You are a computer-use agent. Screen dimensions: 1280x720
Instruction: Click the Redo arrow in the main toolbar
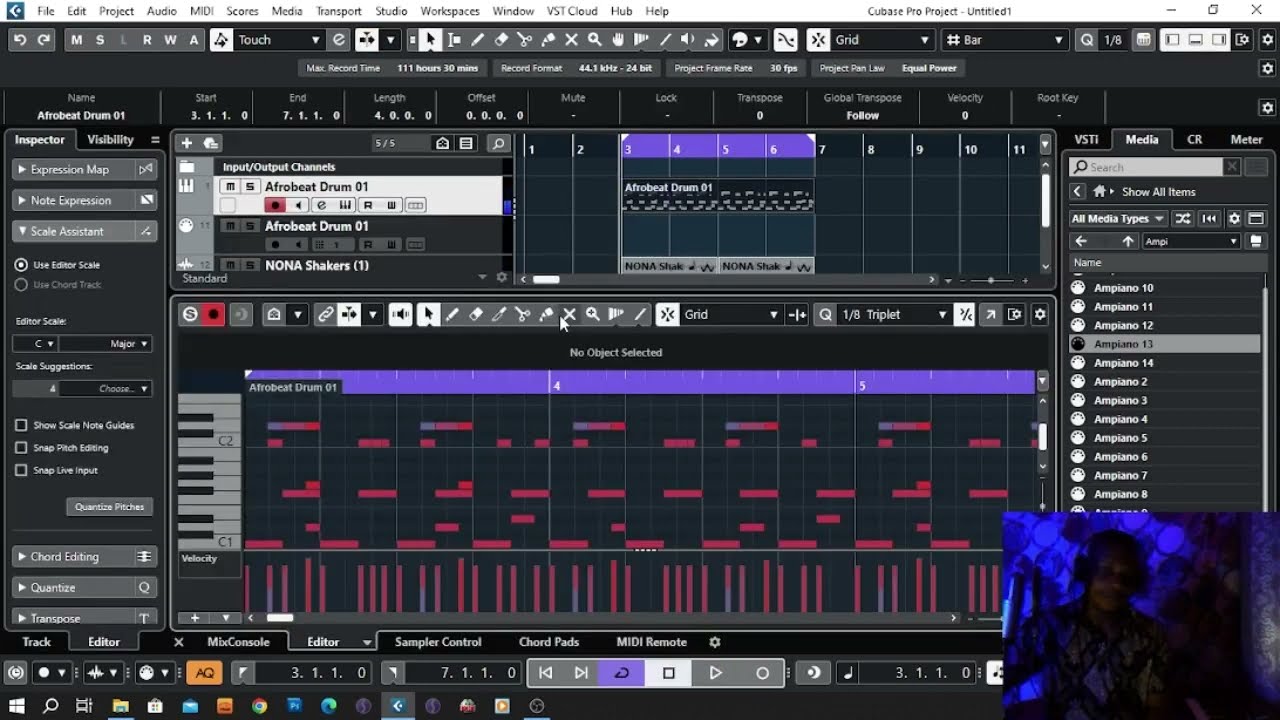(x=43, y=40)
